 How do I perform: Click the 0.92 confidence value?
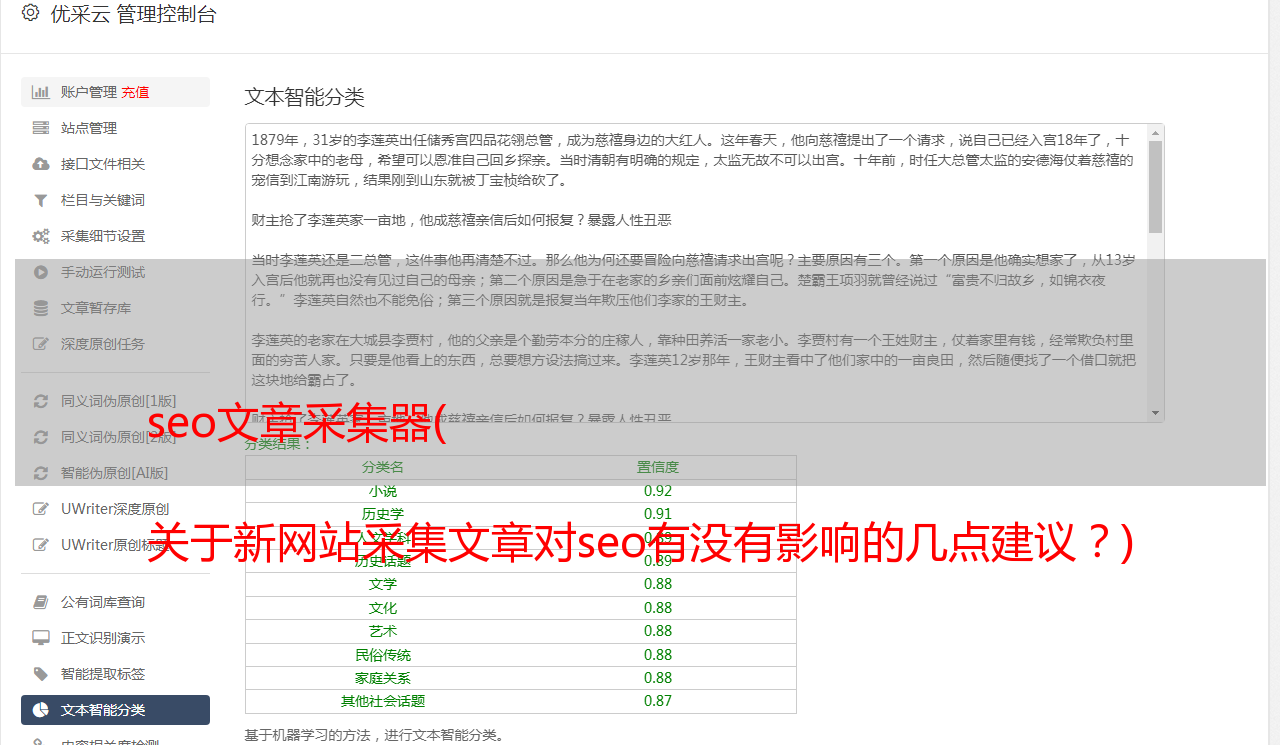(658, 491)
